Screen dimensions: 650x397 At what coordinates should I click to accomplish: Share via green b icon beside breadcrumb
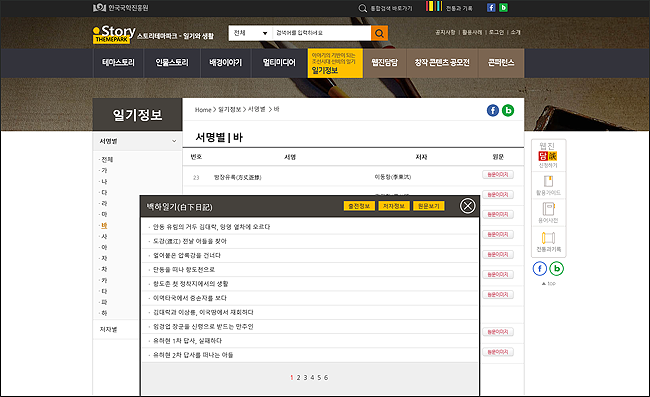tap(508, 110)
